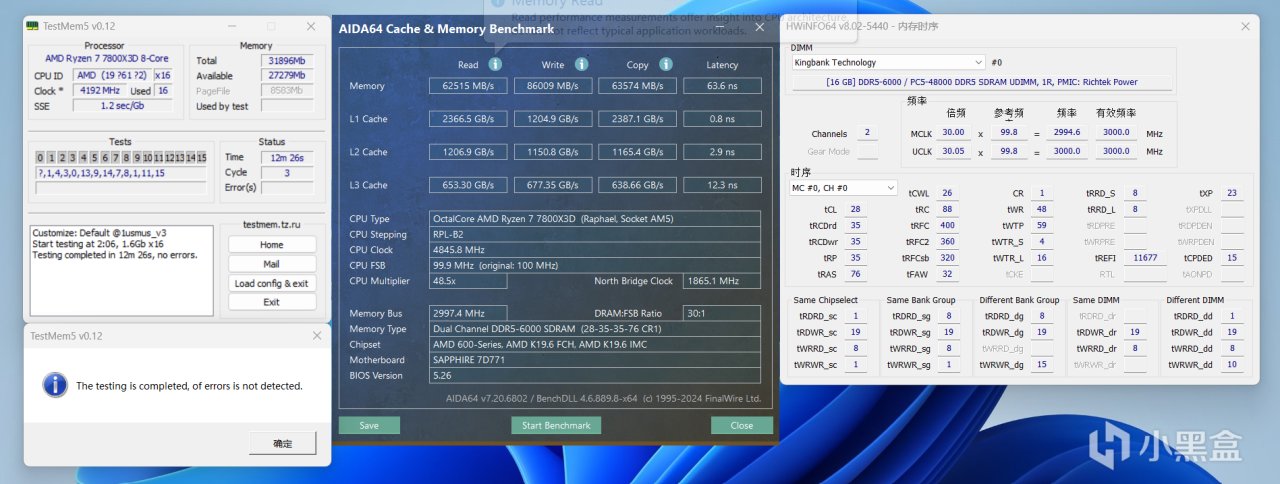
Task: Click the TestMem5 Total memory 31896Mb
Action: (288, 61)
